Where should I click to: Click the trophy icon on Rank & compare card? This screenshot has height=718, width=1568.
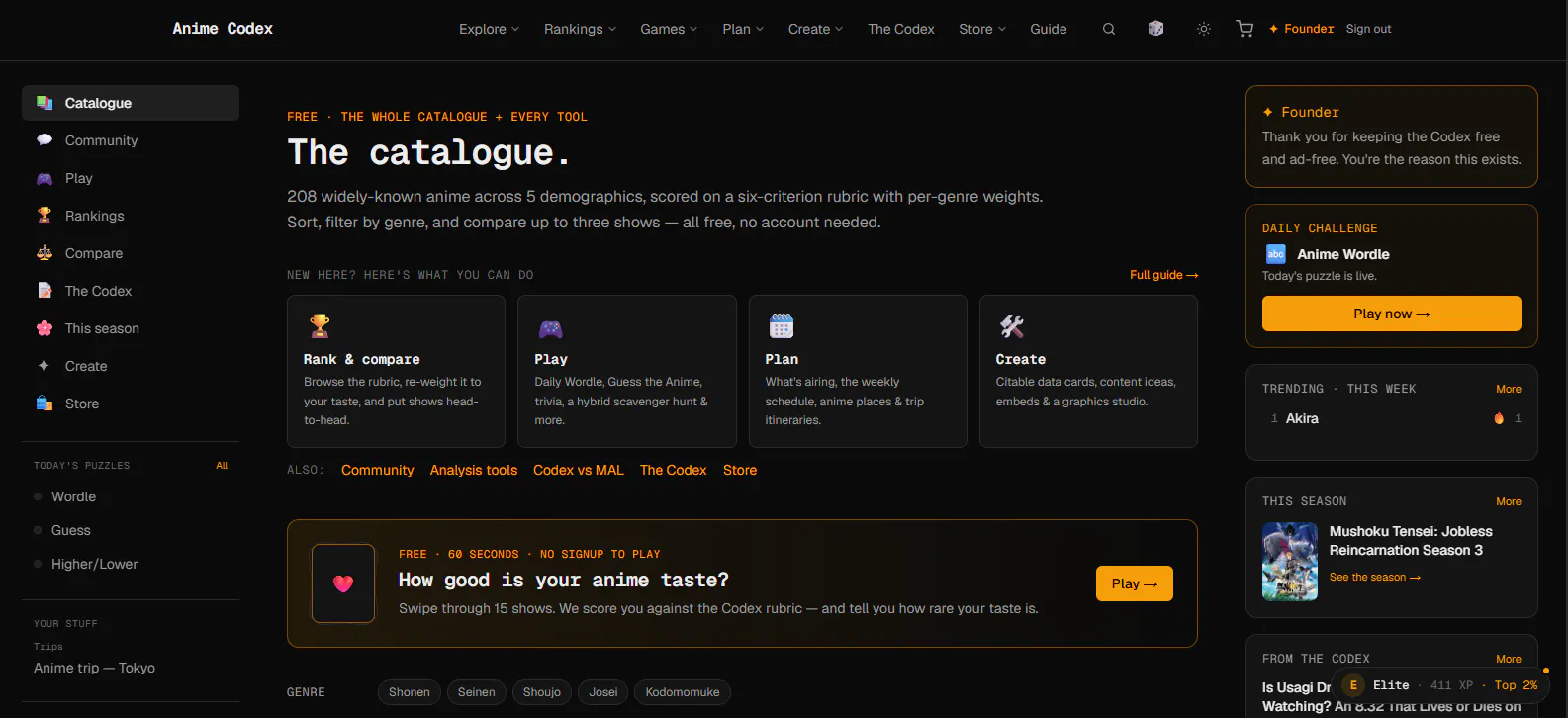pyautogui.click(x=320, y=326)
